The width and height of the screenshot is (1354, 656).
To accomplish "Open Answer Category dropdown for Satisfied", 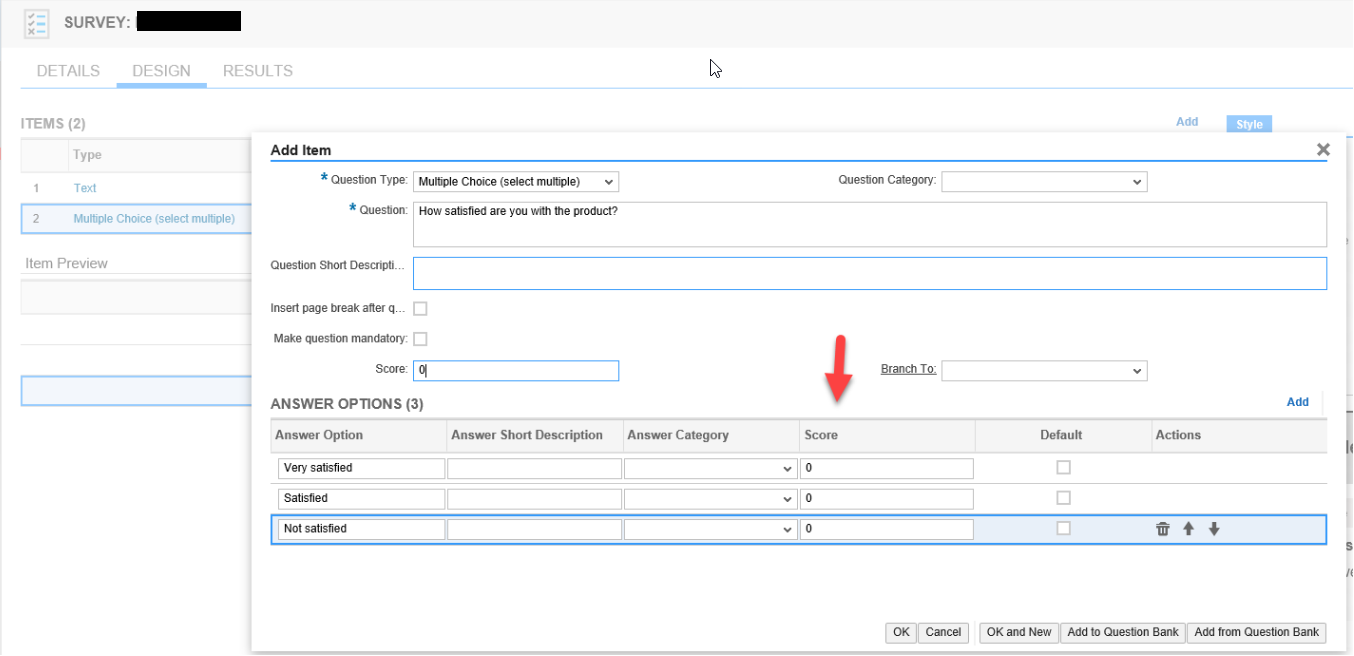I will click(710, 499).
